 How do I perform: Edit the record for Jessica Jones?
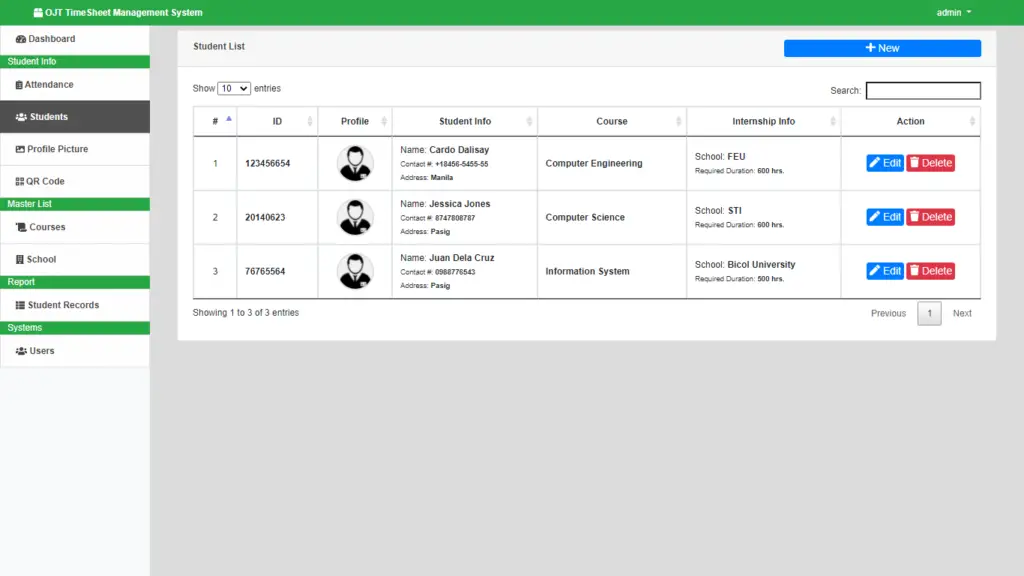click(884, 216)
